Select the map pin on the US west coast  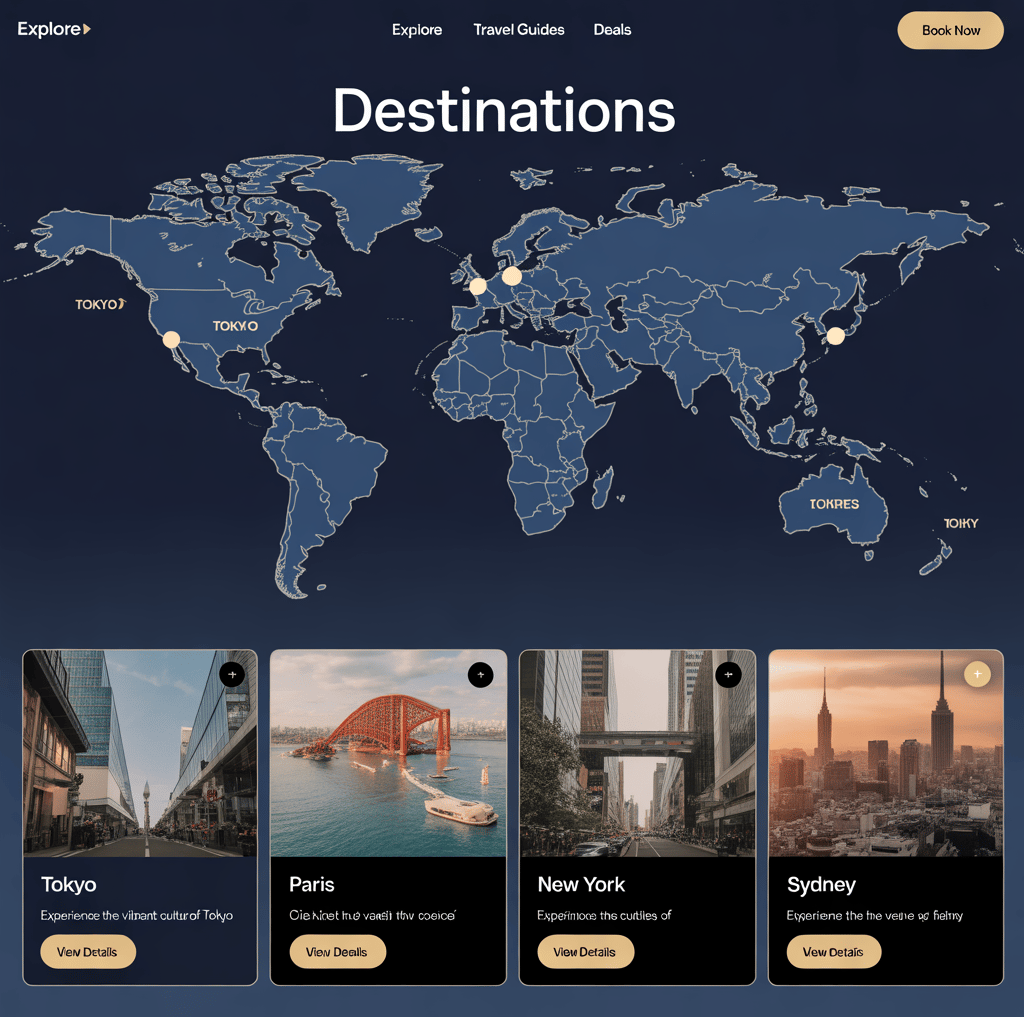pos(171,340)
